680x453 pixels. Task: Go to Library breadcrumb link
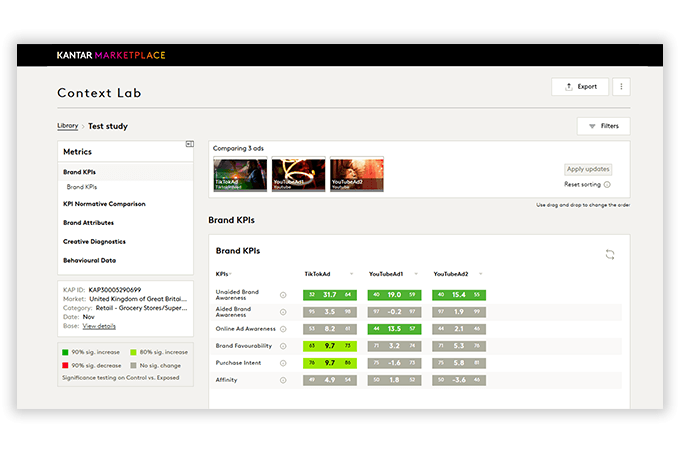click(x=68, y=126)
